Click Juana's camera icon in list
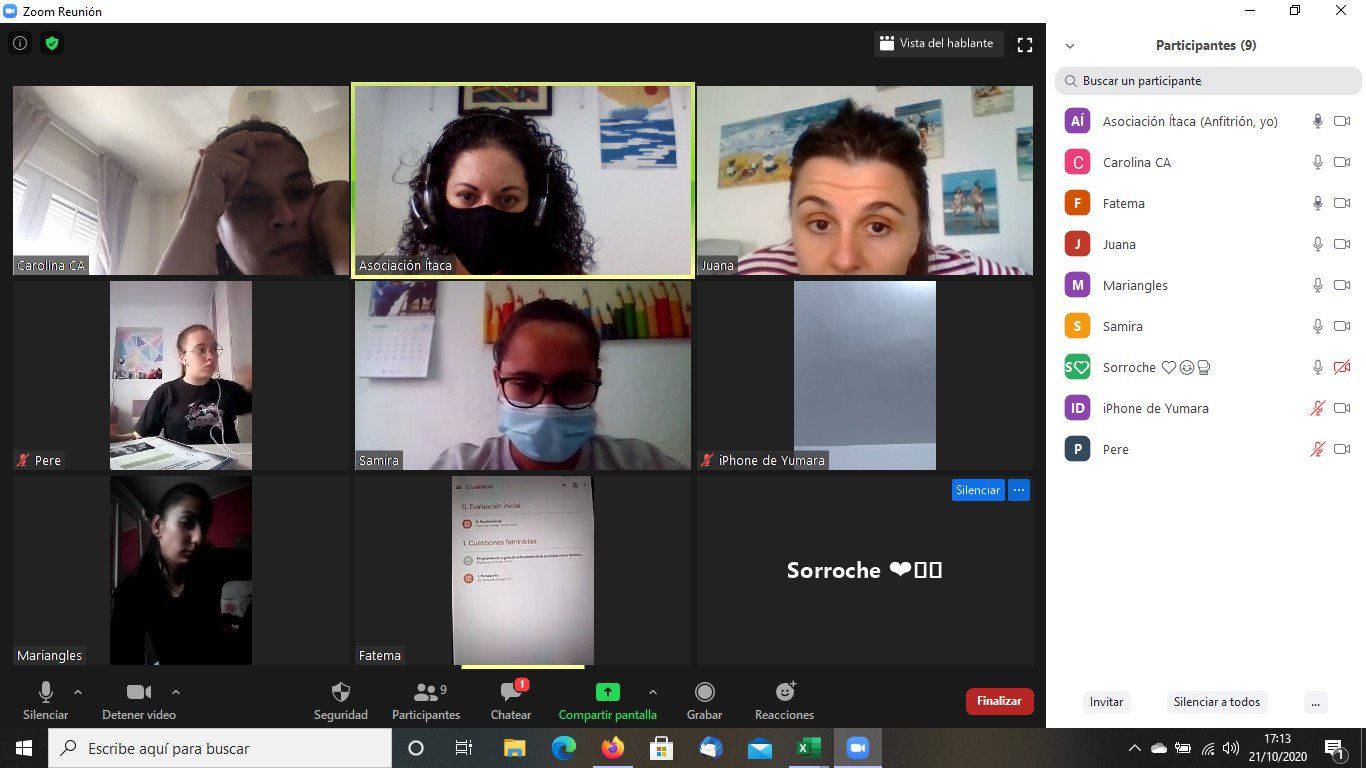This screenshot has width=1366, height=768. point(1342,244)
